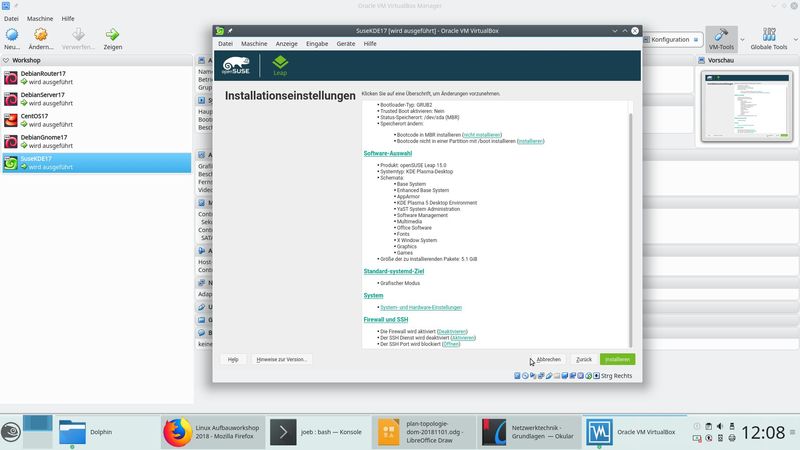The width and height of the screenshot is (800, 450).
Task: Click Hinweise zur Version button
Action: click(x=281, y=359)
